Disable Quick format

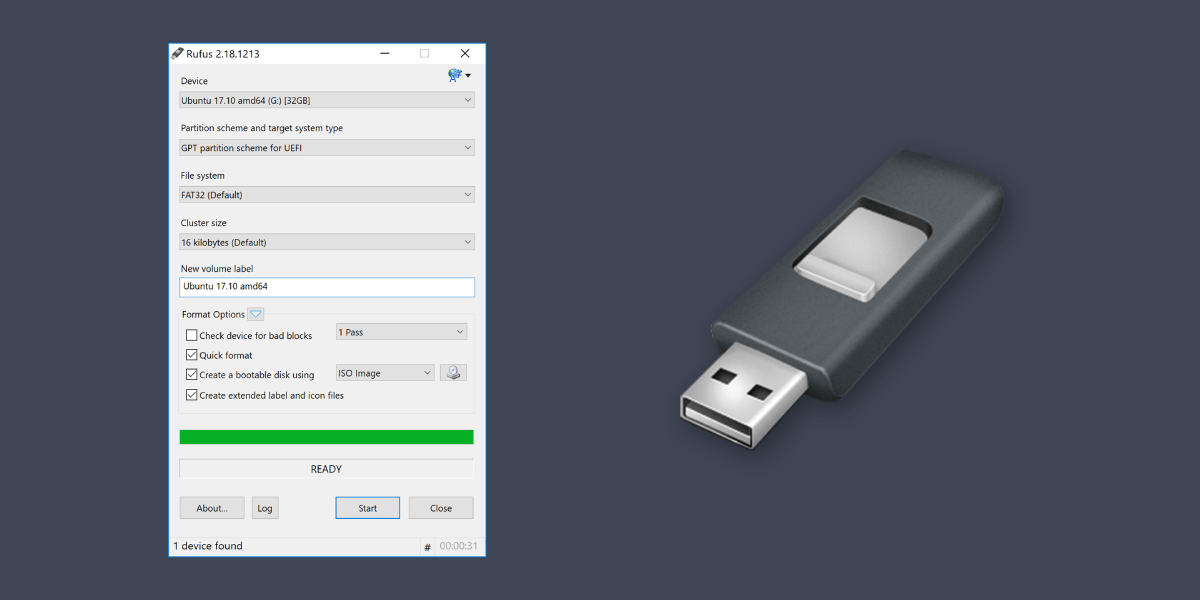coord(191,354)
